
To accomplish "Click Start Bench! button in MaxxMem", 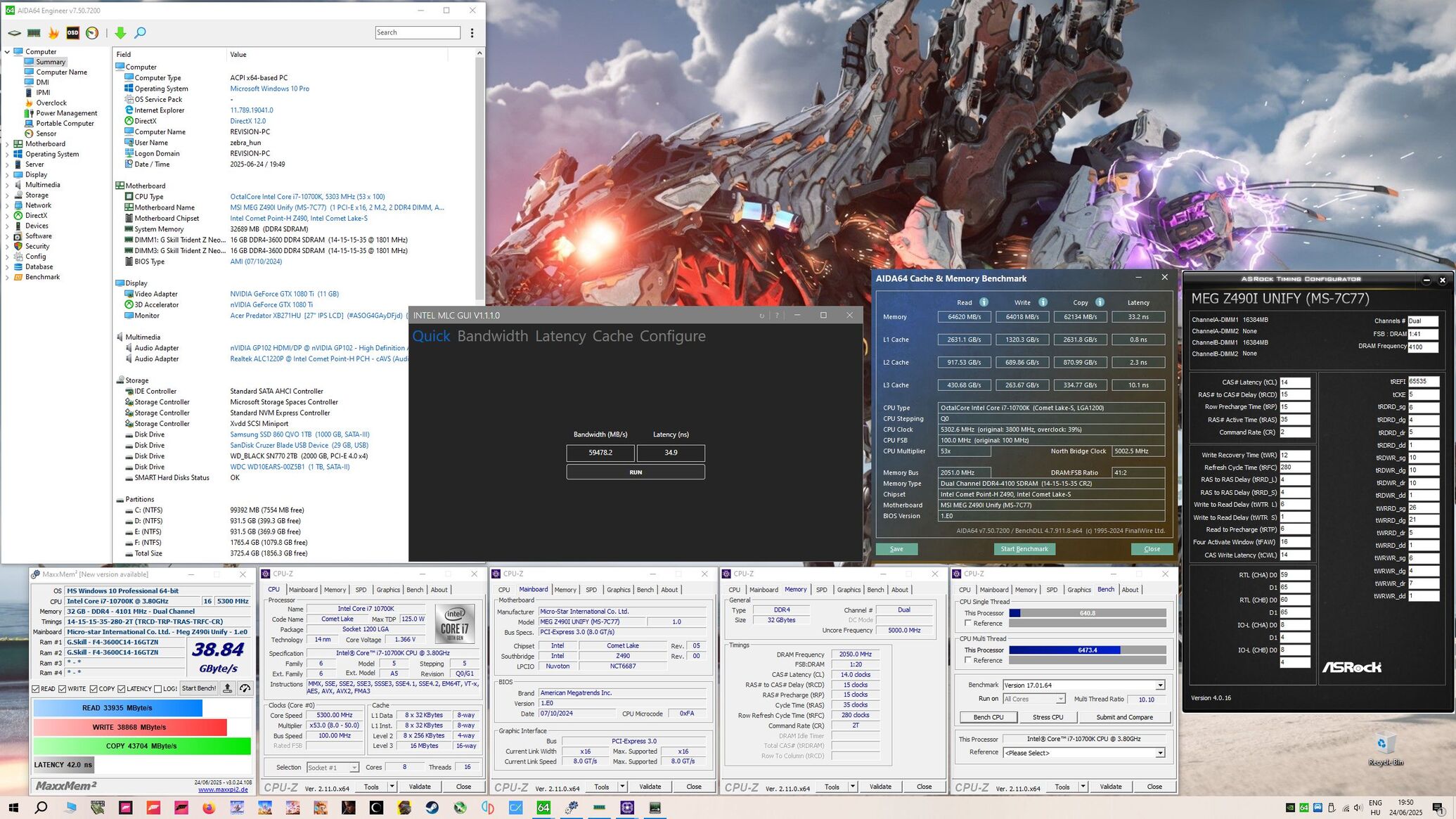I will click(x=199, y=688).
